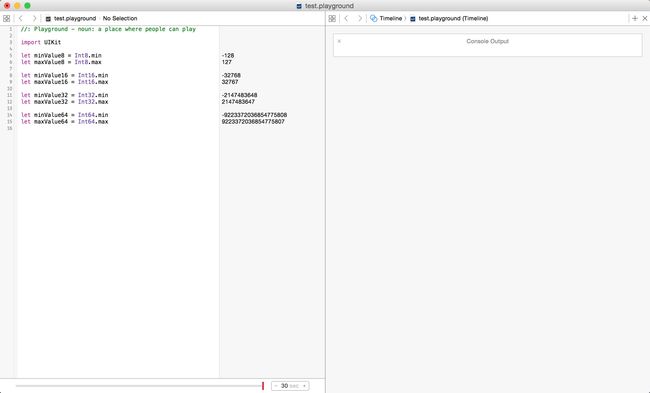Click the import UIKit code line
The width and height of the screenshot is (650, 393).
(x=41, y=42)
